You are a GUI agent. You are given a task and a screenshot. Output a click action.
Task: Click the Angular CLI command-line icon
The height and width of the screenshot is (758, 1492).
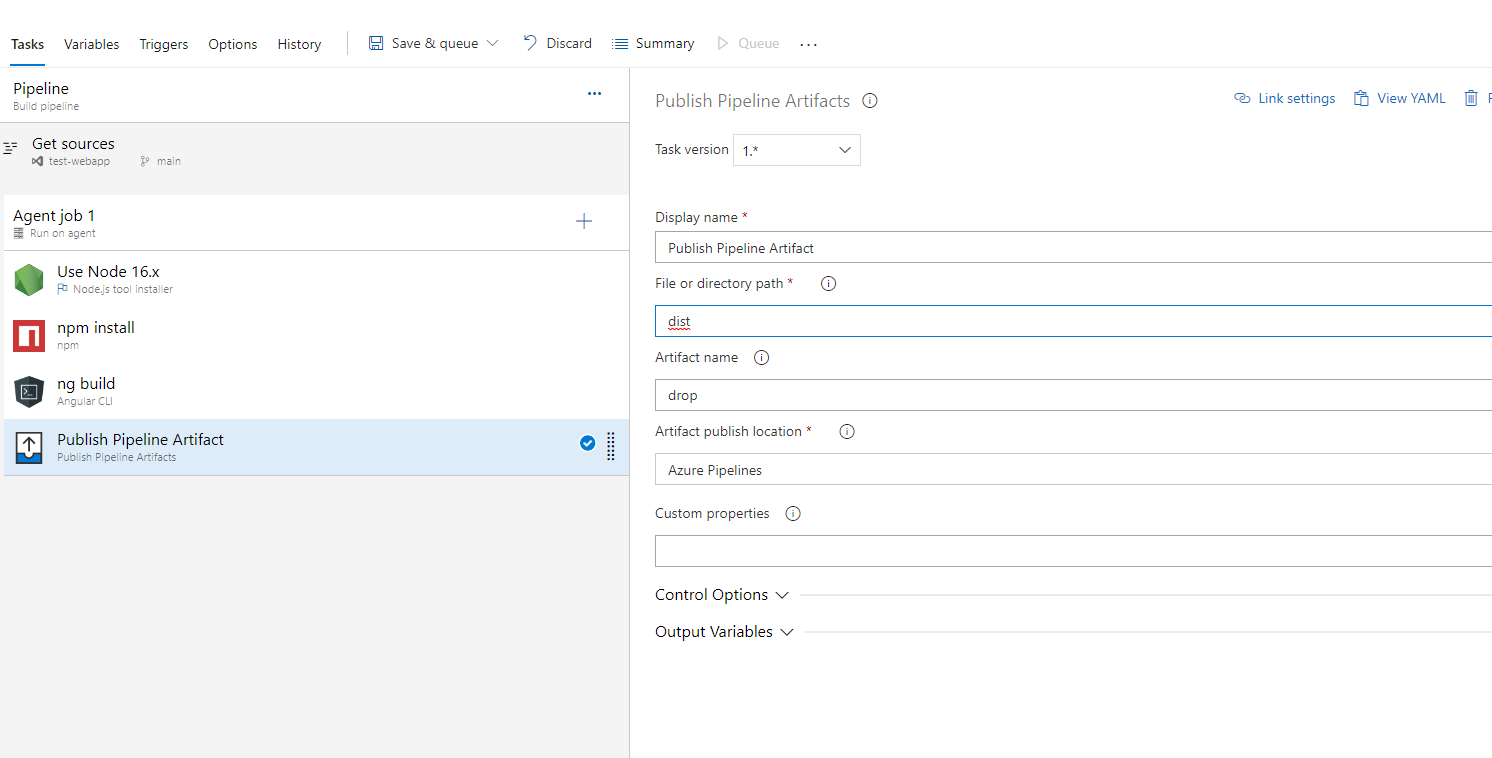click(29, 391)
